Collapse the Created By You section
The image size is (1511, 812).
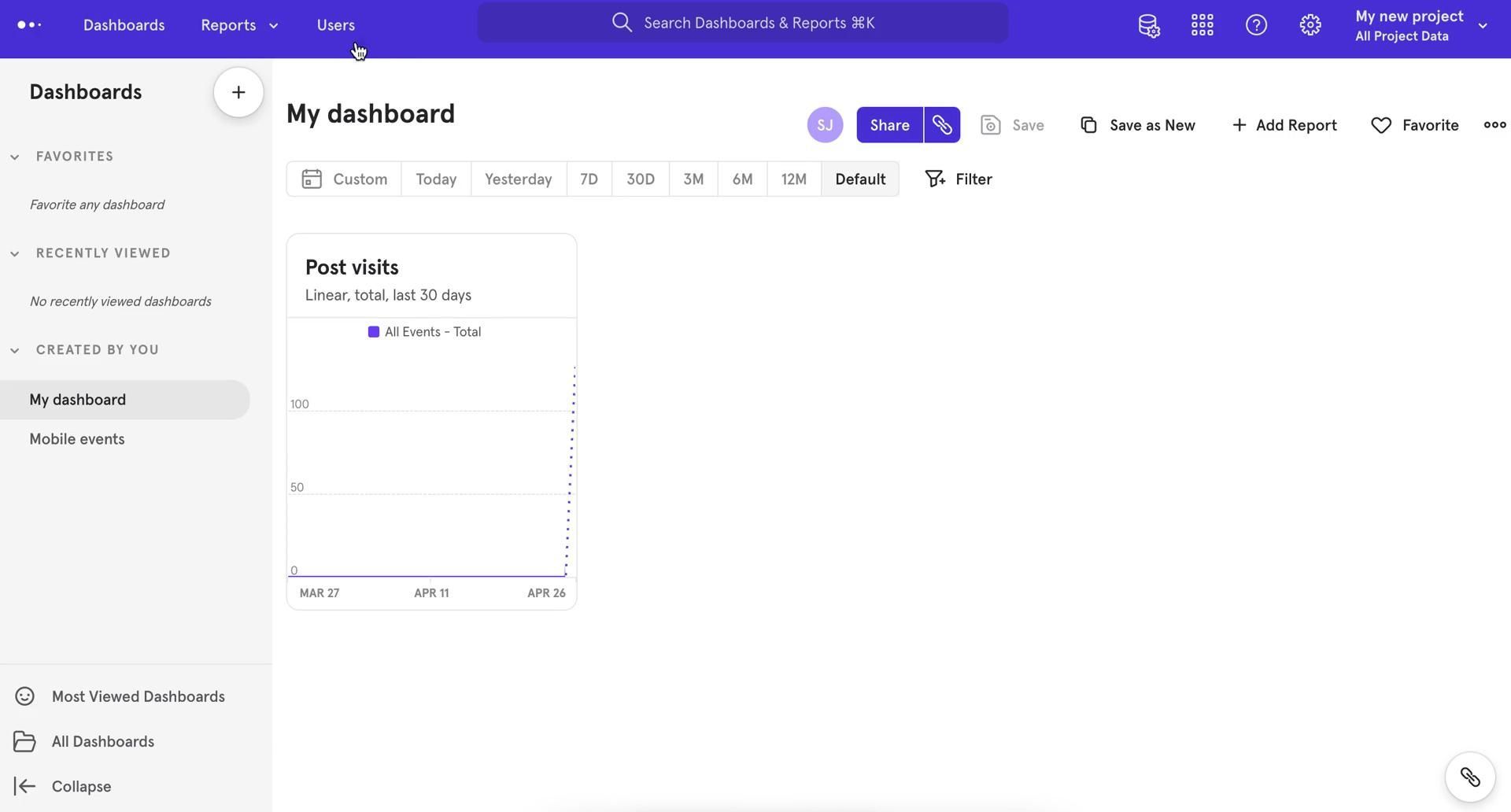[15, 351]
